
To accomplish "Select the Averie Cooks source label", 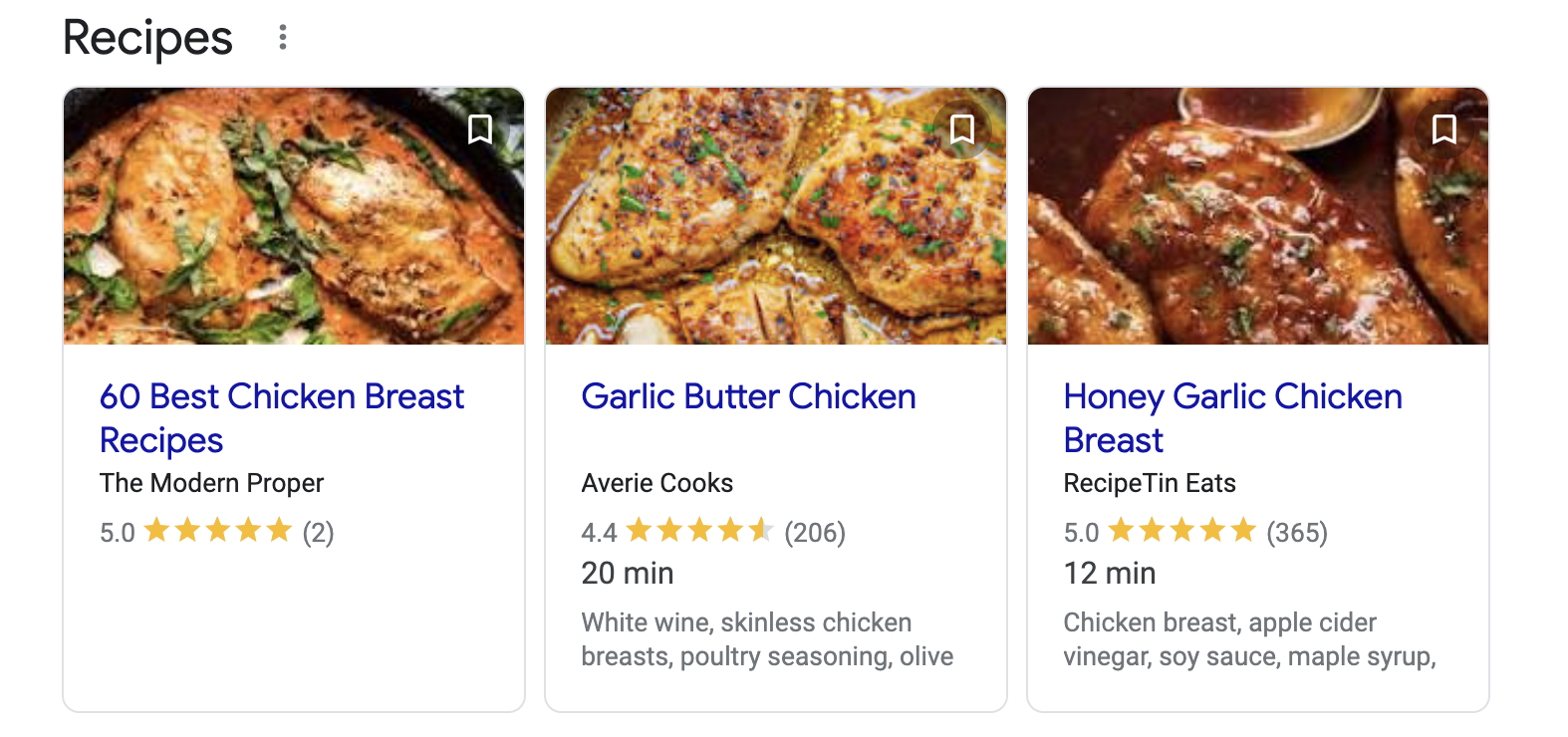I will 656,483.
